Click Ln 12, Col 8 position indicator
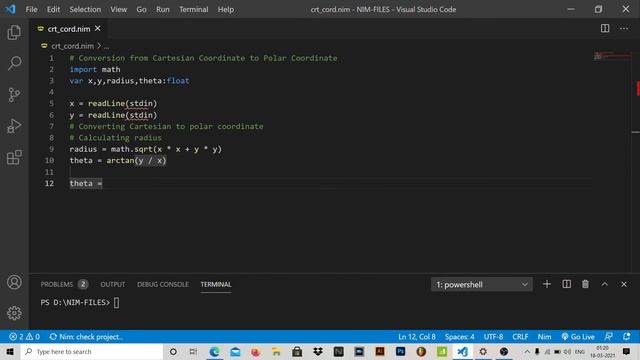 pyautogui.click(x=417, y=337)
